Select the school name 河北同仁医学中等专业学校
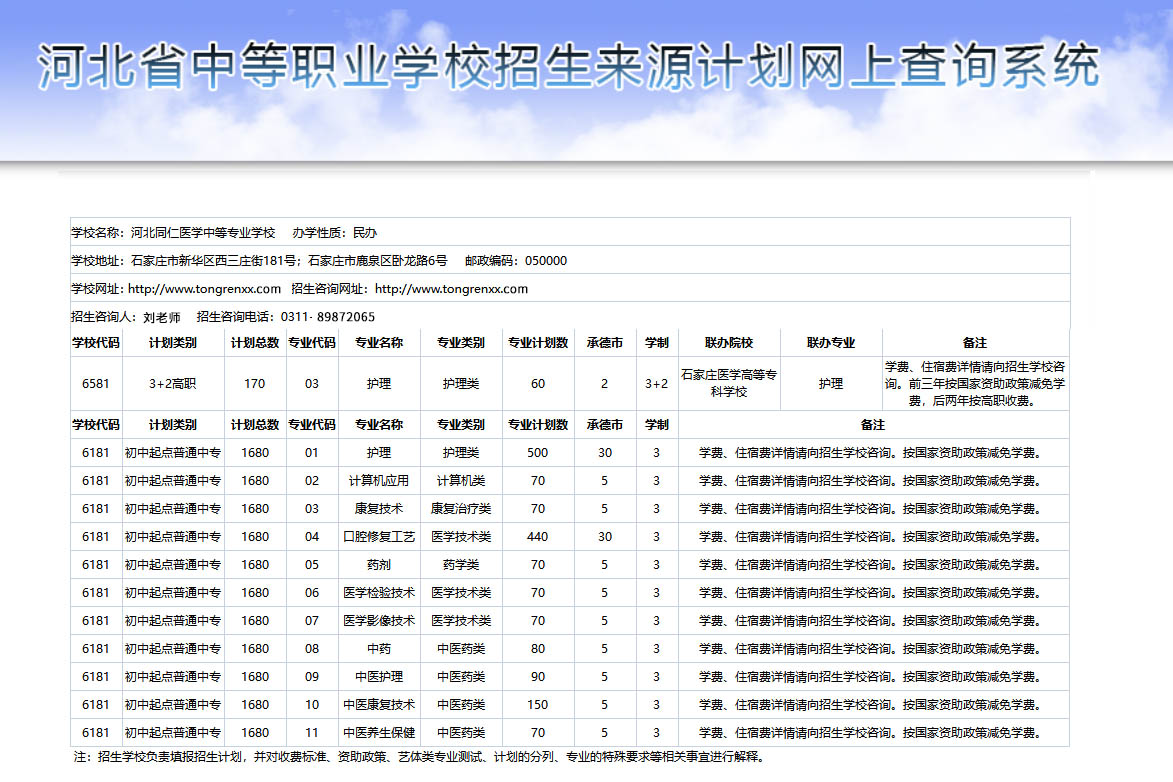 tap(203, 233)
